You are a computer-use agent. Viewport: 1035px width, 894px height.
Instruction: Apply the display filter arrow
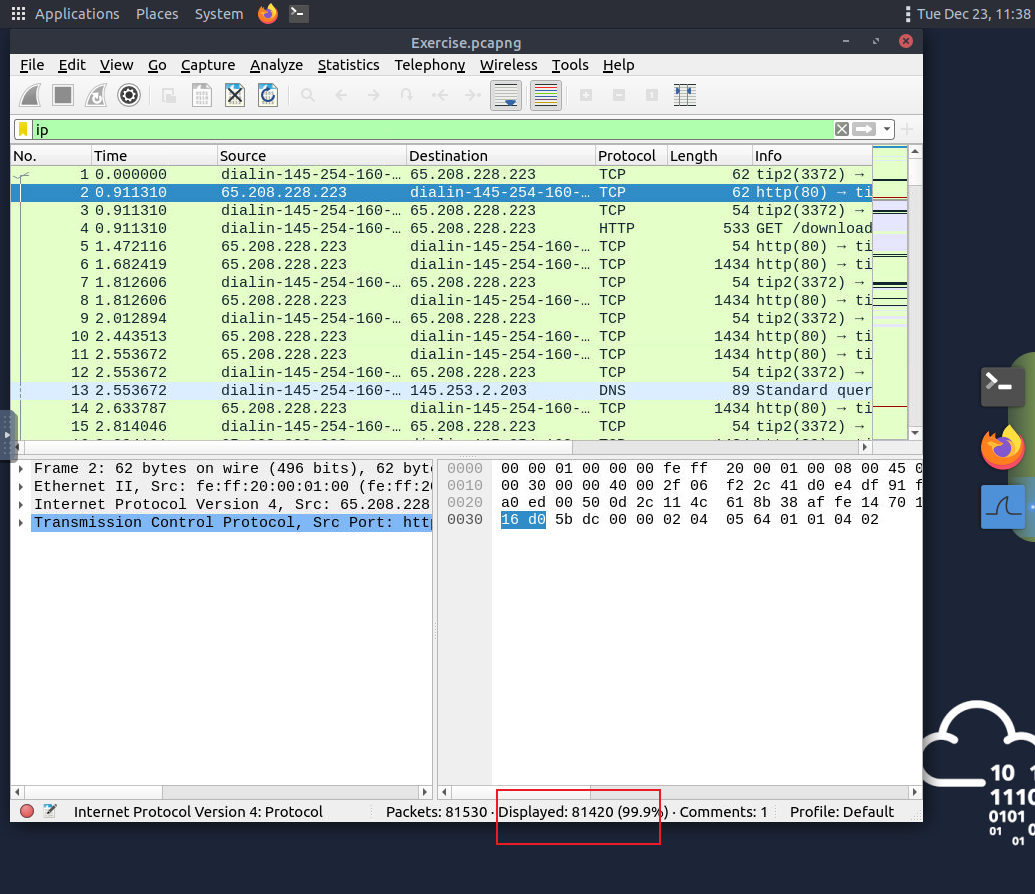pos(864,129)
